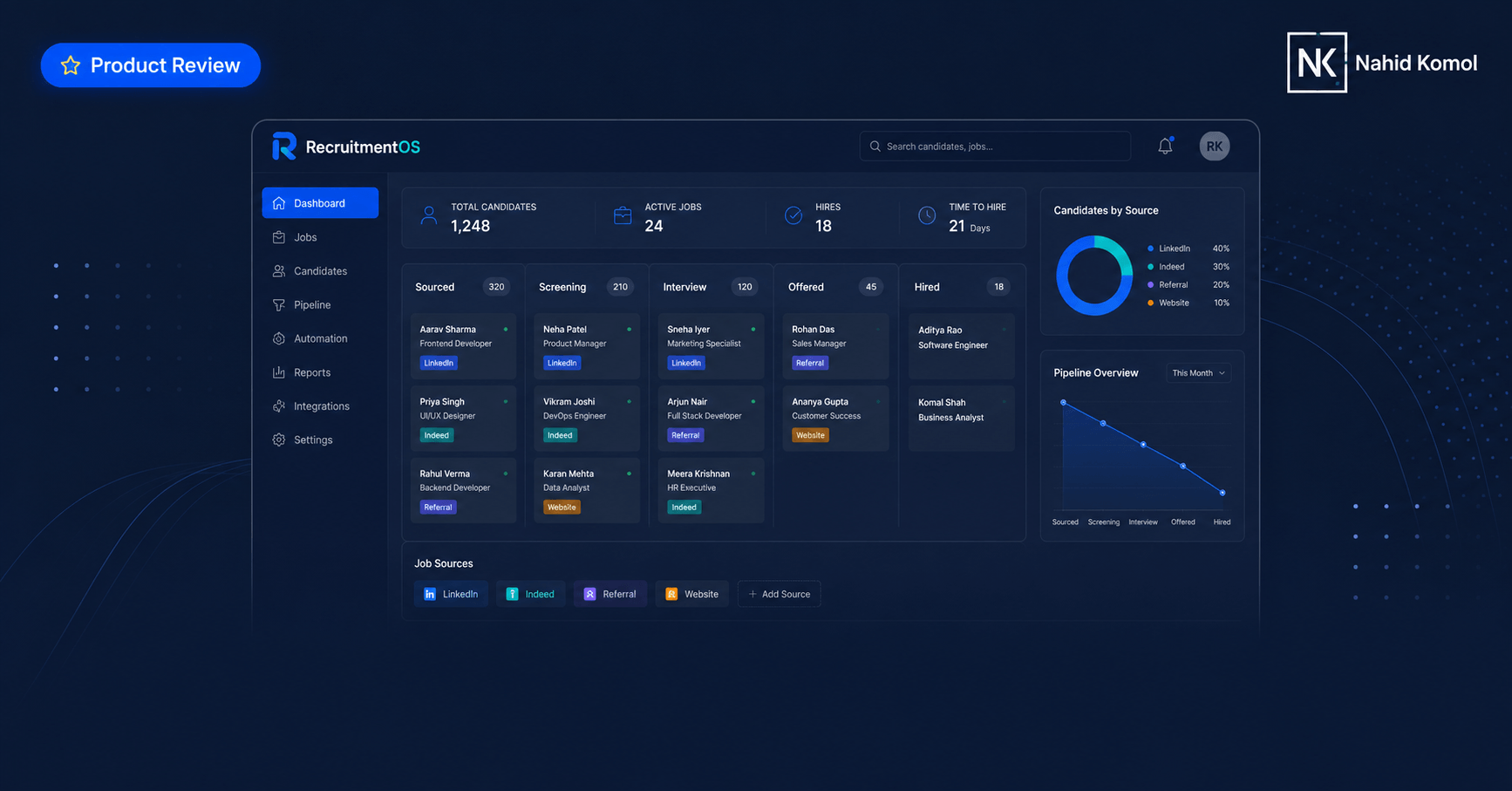The image size is (1512, 791).
Task: Click the plus icon on Add Source
Action: coord(753,594)
